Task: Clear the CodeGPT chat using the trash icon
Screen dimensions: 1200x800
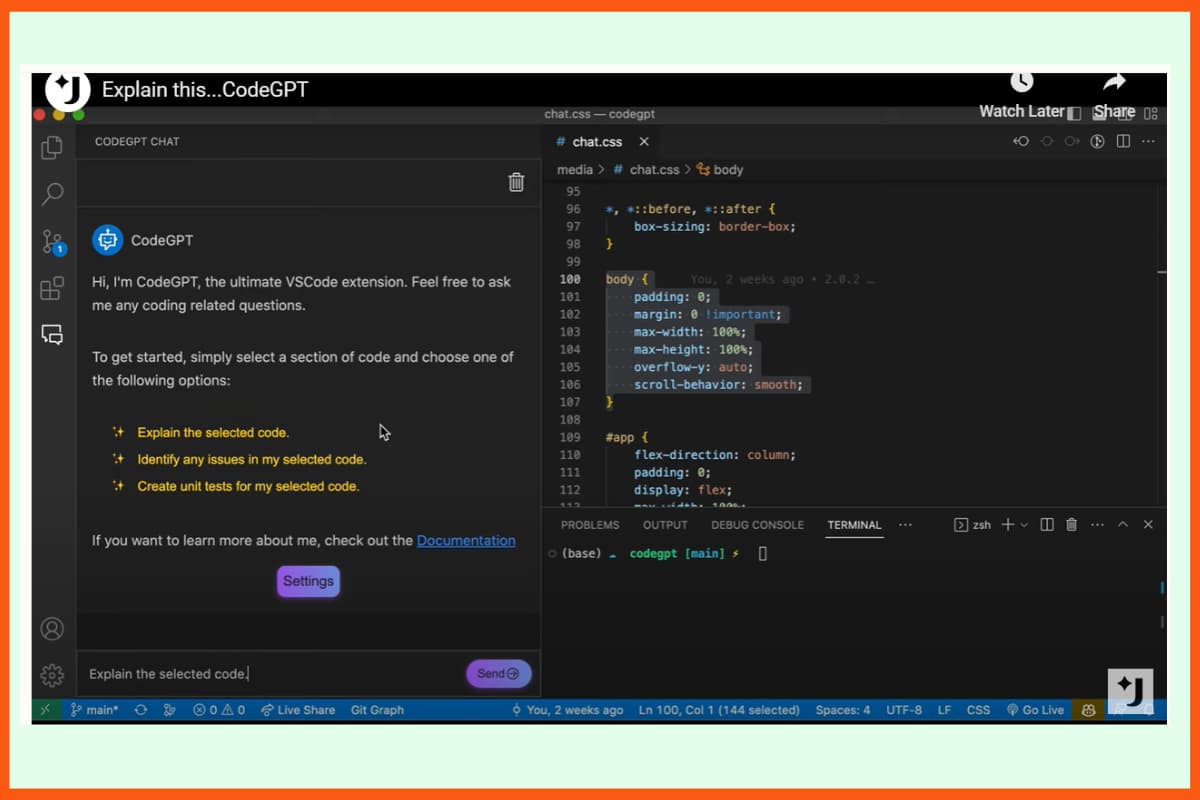Action: [515, 182]
